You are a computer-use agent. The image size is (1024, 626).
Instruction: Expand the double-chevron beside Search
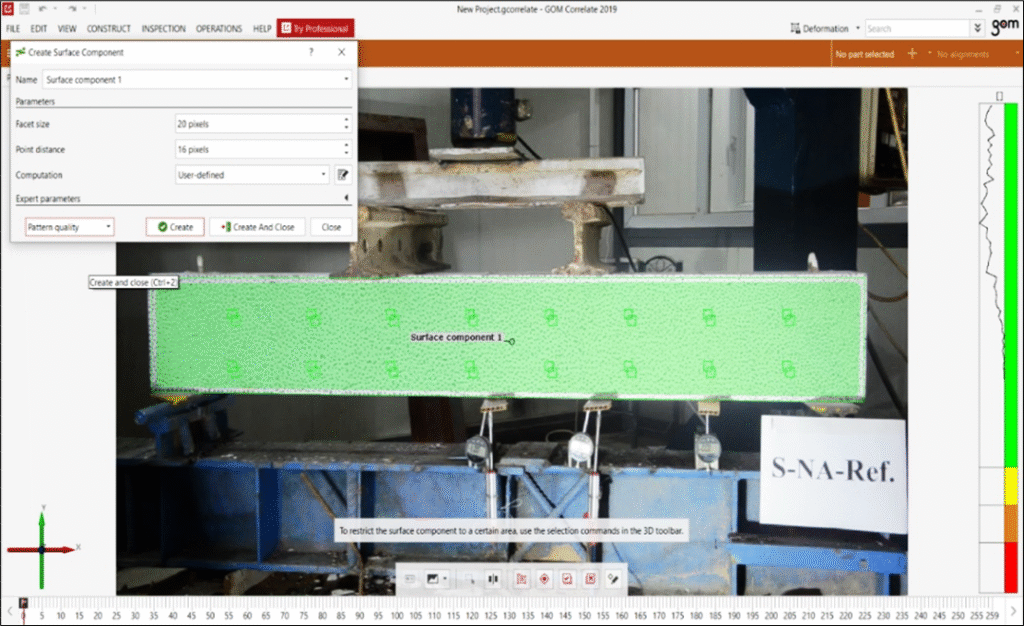pyautogui.click(x=978, y=29)
